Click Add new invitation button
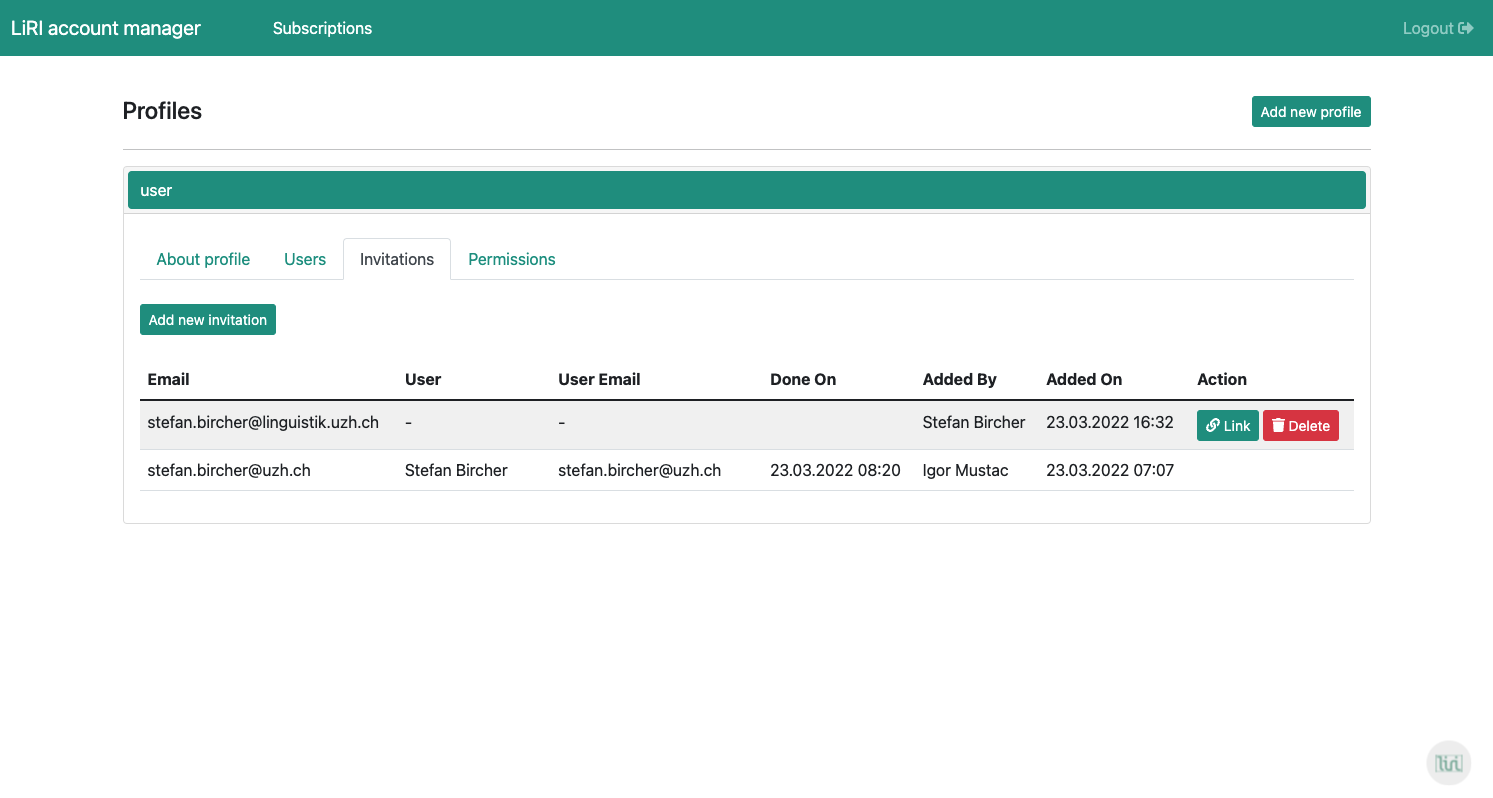The image size is (1493, 798). pyautogui.click(x=208, y=320)
